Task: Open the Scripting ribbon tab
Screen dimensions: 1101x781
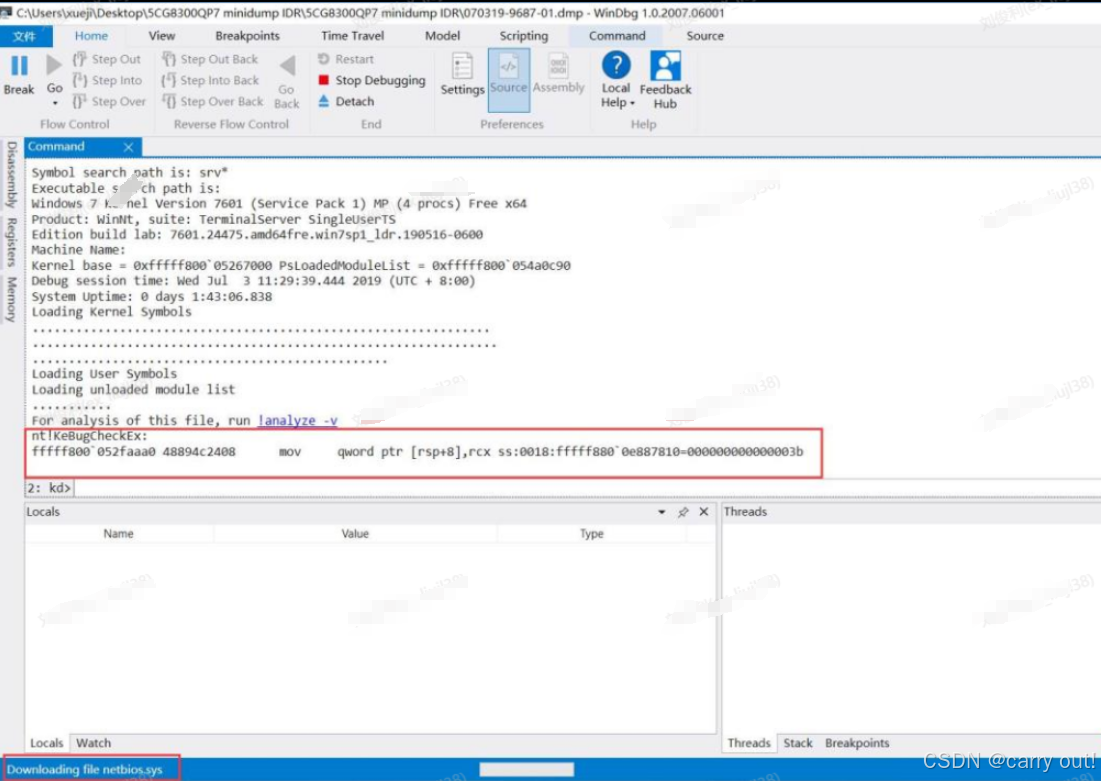Action: click(x=523, y=36)
